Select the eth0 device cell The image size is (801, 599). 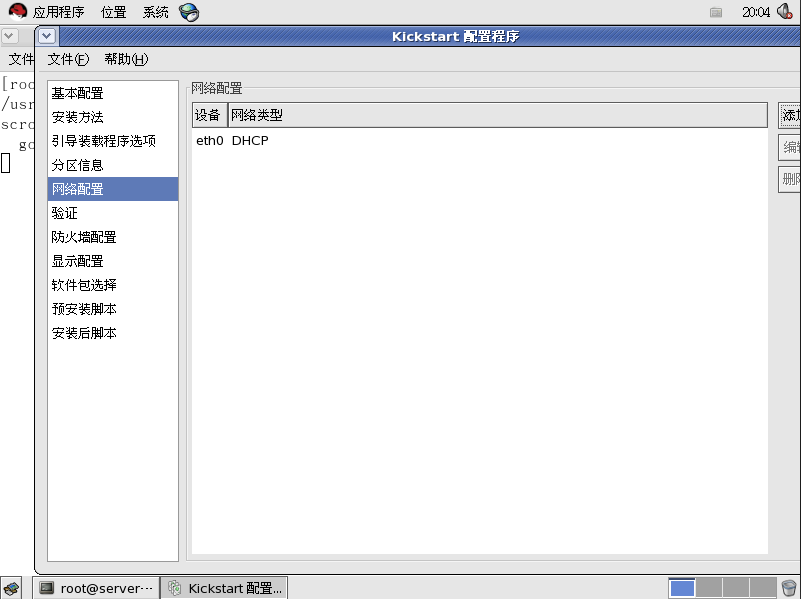pyautogui.click(x=209, y=140)
